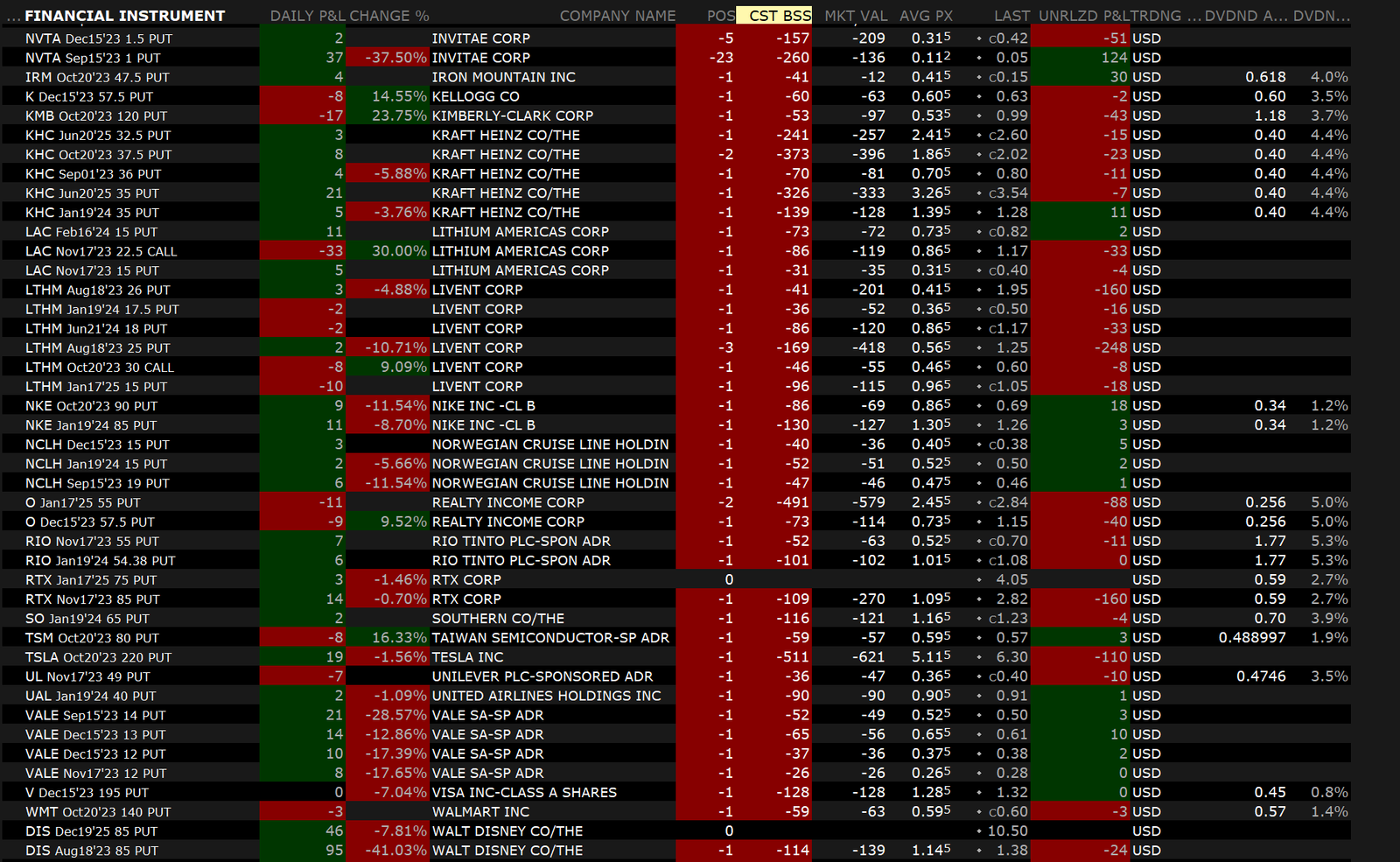The height and width of the screenshot is (862, 1400).
Task: Click the 0.618 dividend amount for Iron Mountain
Action: pyautogui.click(x=1265, y=77)
